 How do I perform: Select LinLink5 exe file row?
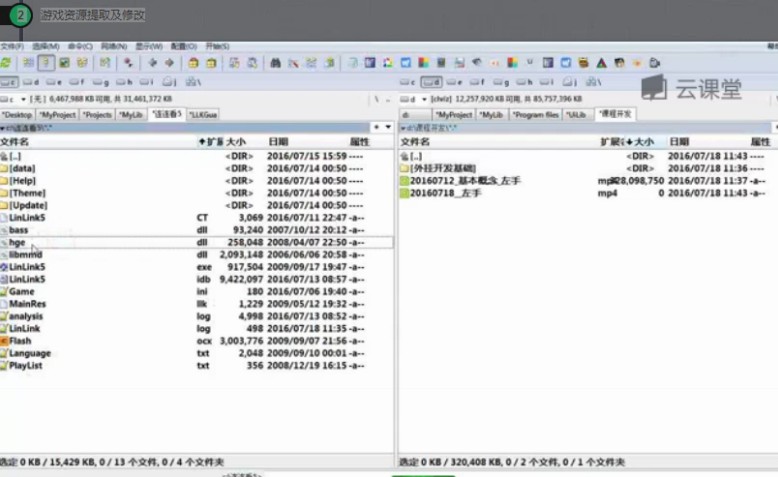(x=196, y=267)
